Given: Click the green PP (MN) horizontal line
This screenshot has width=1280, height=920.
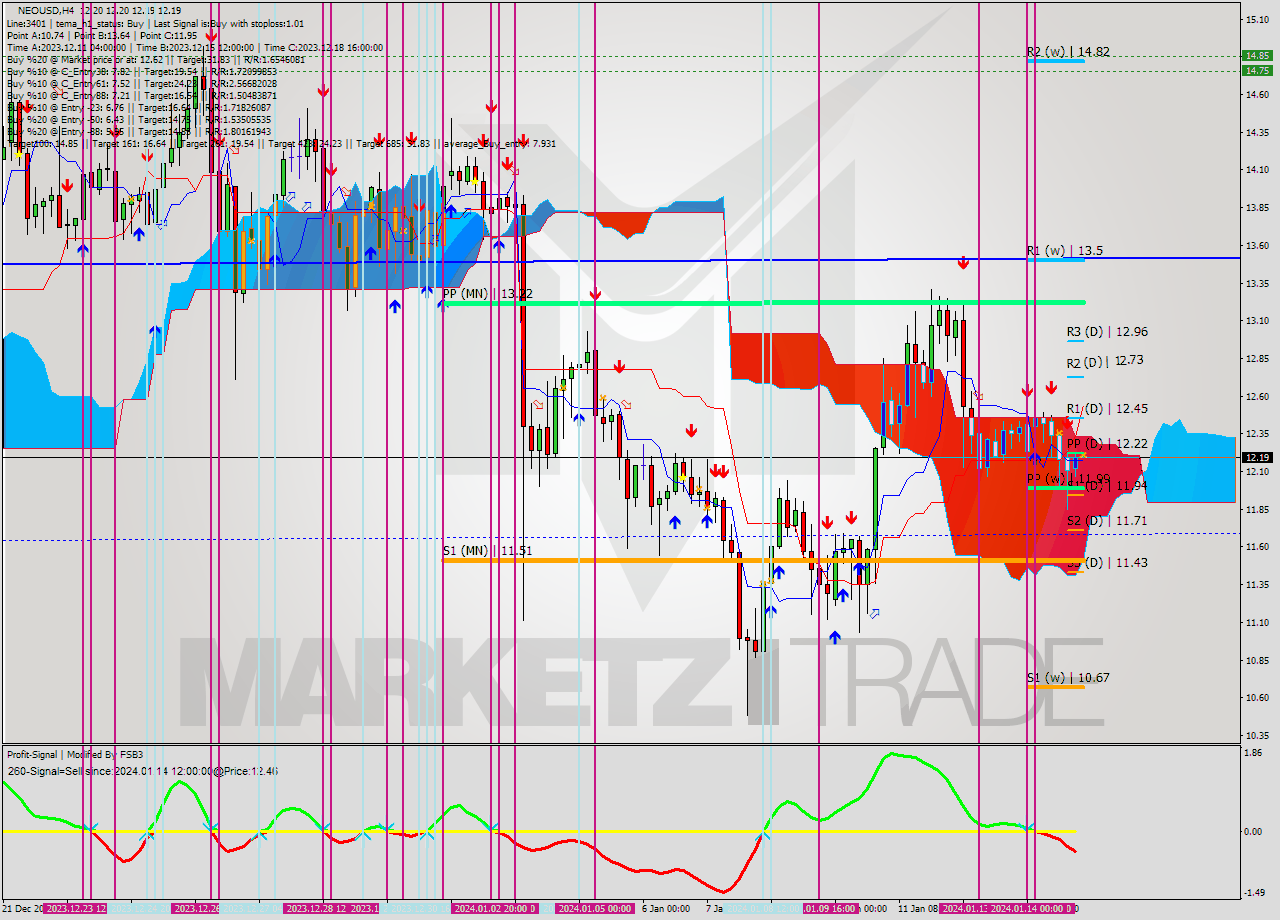Looking at the screenshot, I should (x=763, y=302).
